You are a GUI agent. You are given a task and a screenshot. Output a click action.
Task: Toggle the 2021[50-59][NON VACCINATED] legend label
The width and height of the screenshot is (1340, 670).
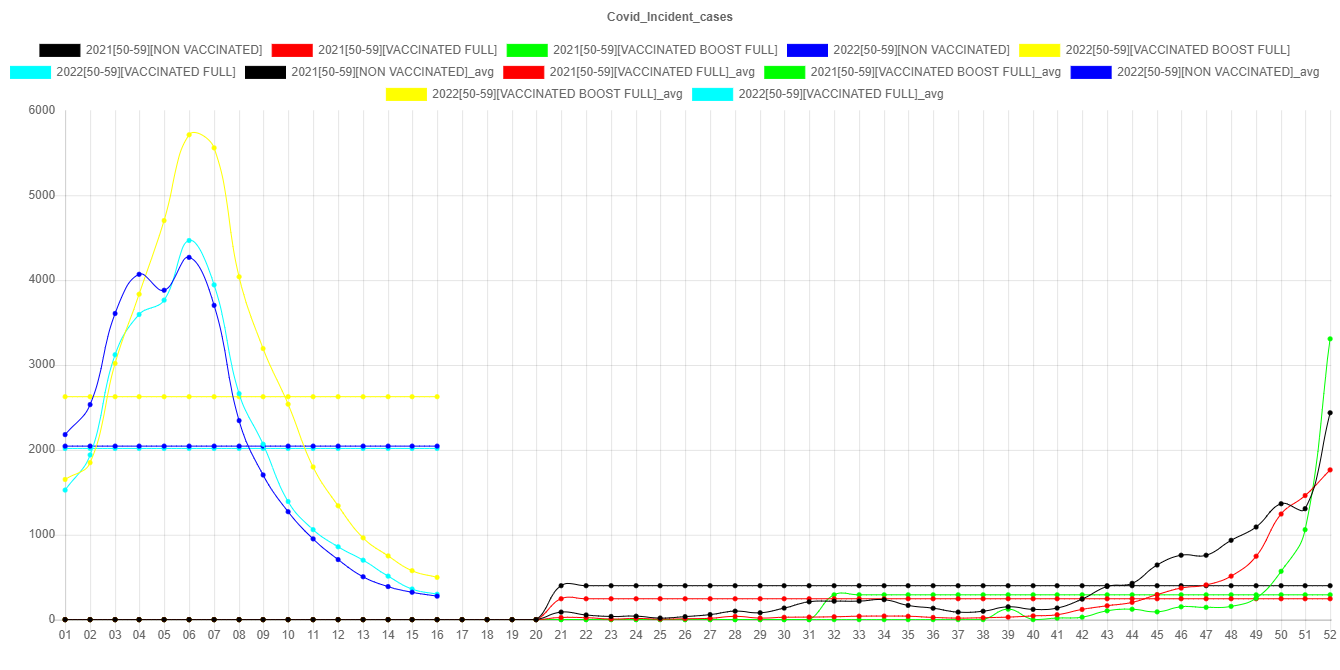pyautogui.click(x=174, y=50)
